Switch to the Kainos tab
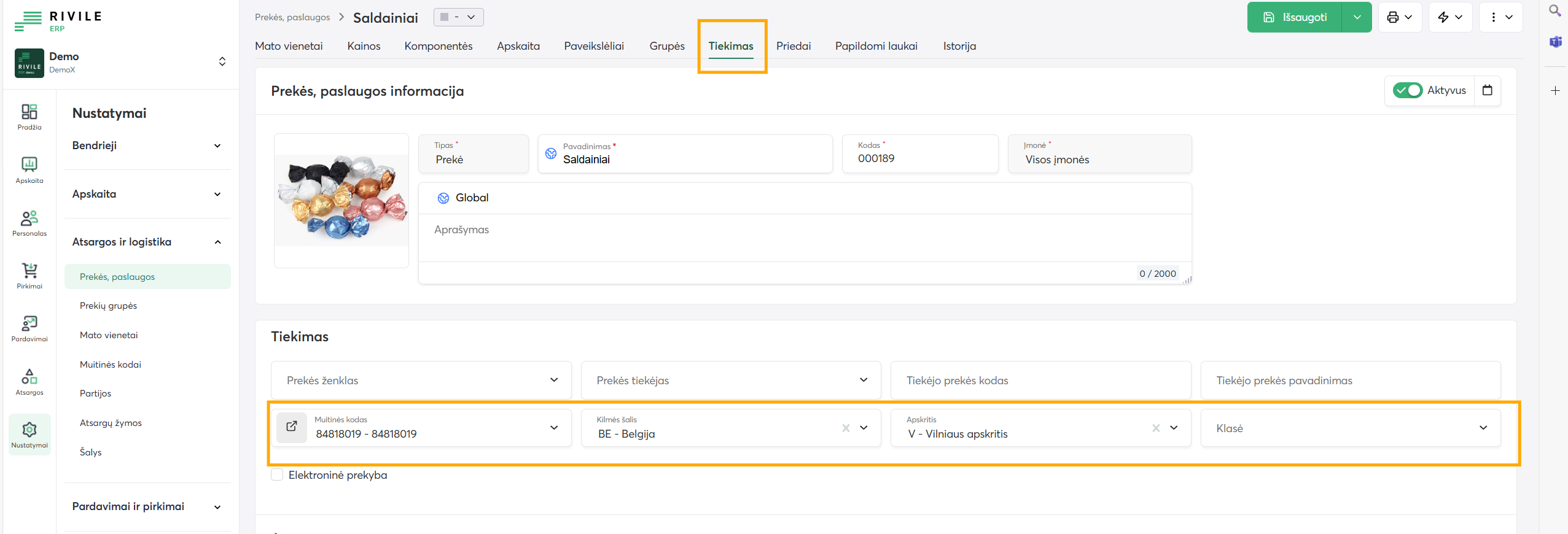Screen dimensions: 1568x534 [x=364, y=46]
